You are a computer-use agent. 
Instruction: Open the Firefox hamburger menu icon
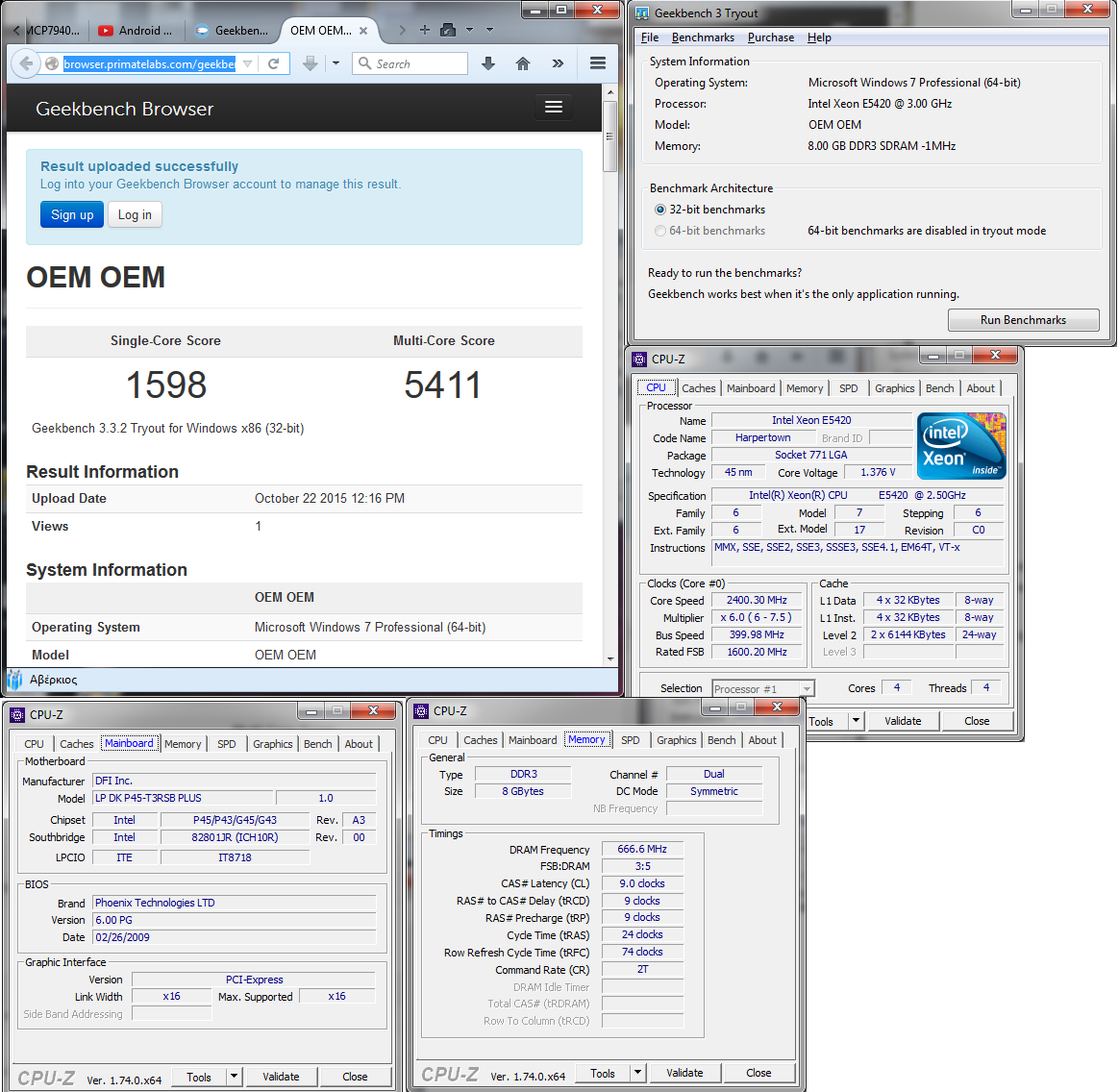pyautogui.click(x=598, y=63)
